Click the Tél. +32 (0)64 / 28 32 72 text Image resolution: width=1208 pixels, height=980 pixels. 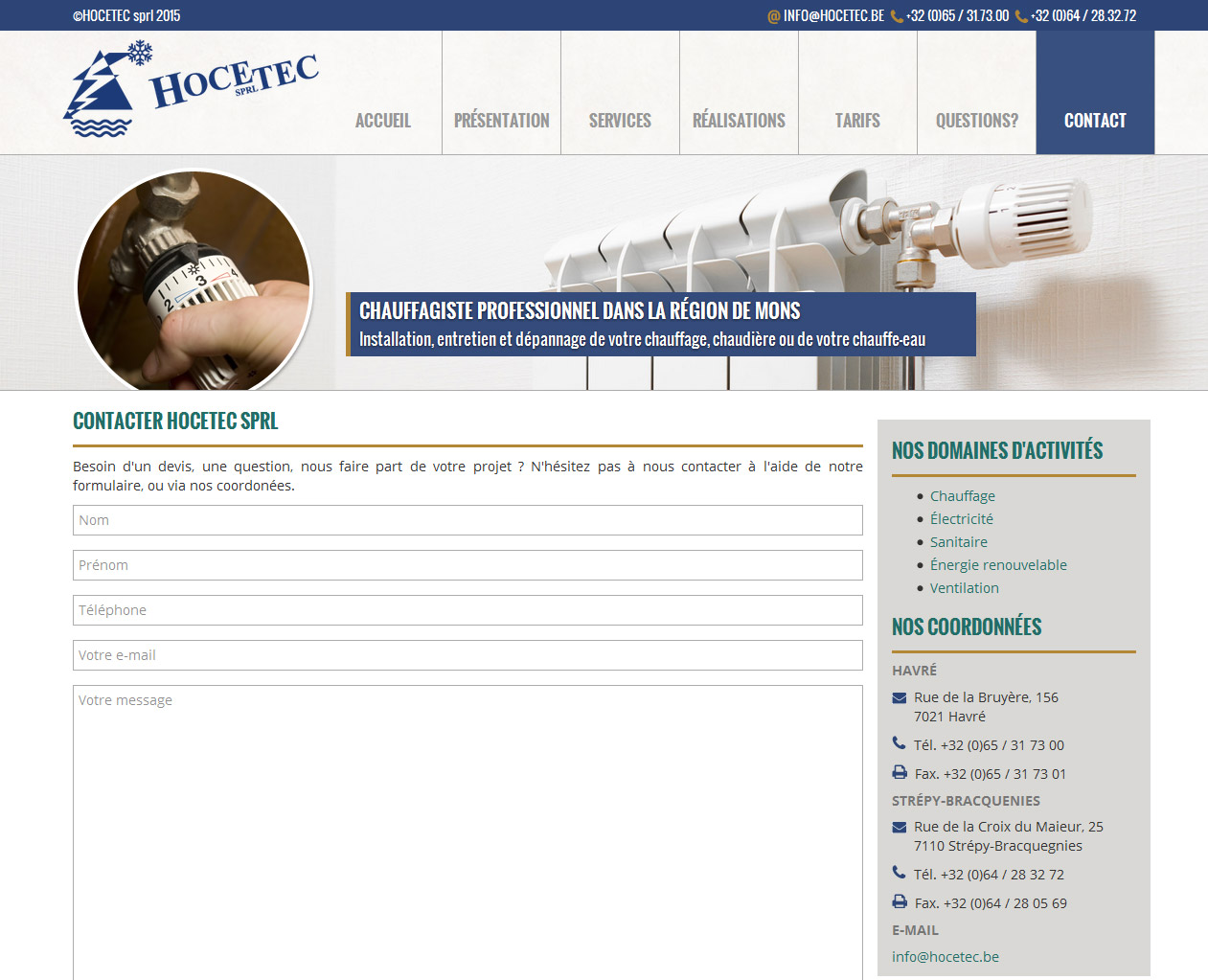989,875
